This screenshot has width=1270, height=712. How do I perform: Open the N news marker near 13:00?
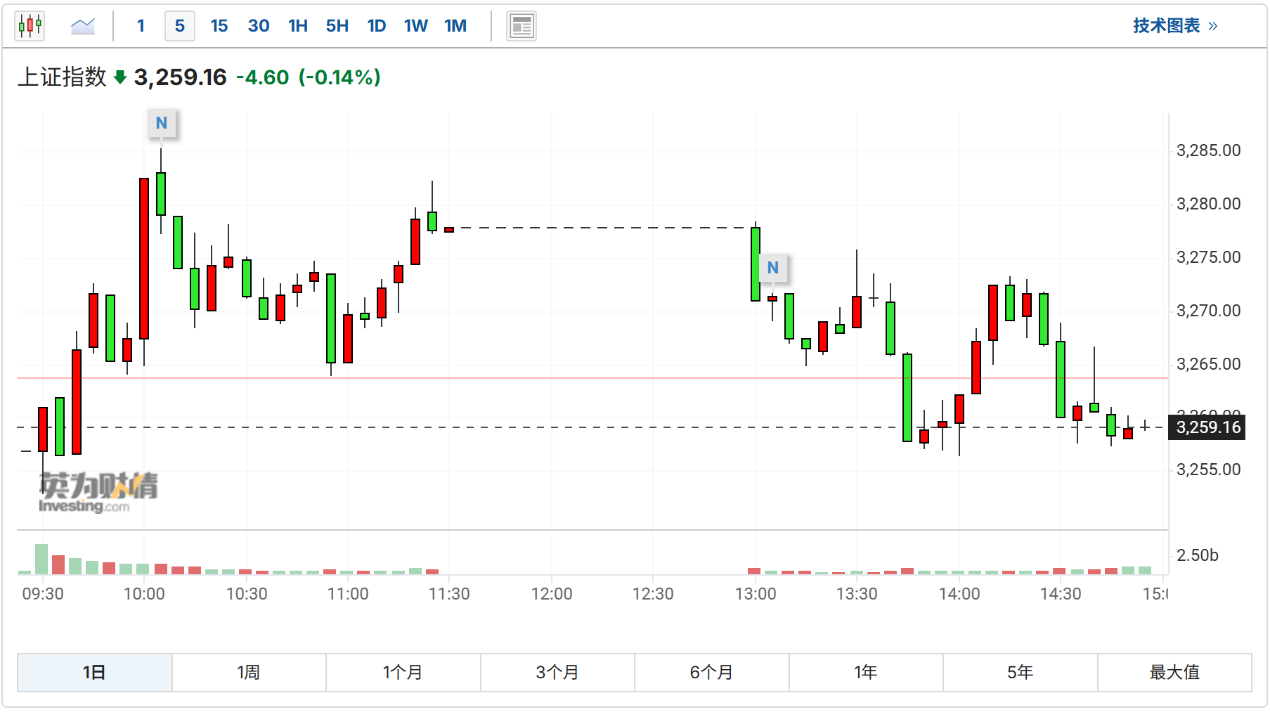click(x=773, y=268)
